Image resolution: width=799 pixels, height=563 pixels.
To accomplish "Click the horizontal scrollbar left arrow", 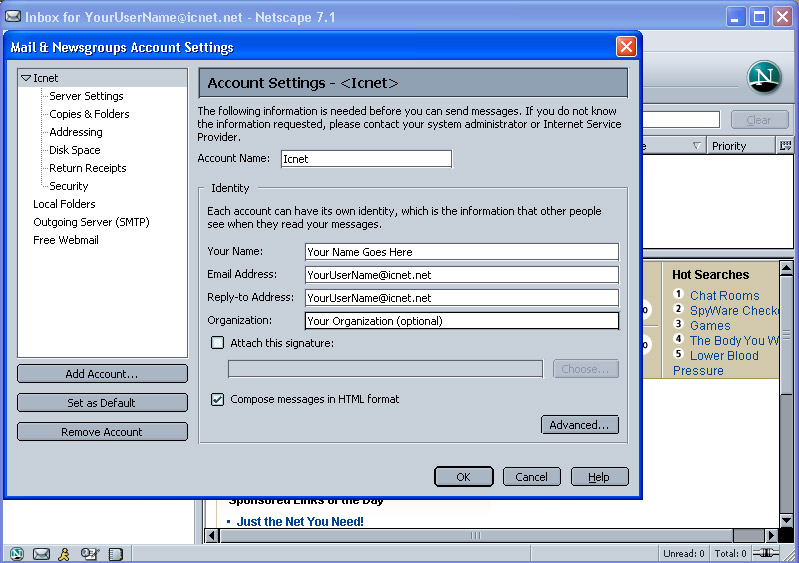I will pyautogui.click(x=212, y=535).
